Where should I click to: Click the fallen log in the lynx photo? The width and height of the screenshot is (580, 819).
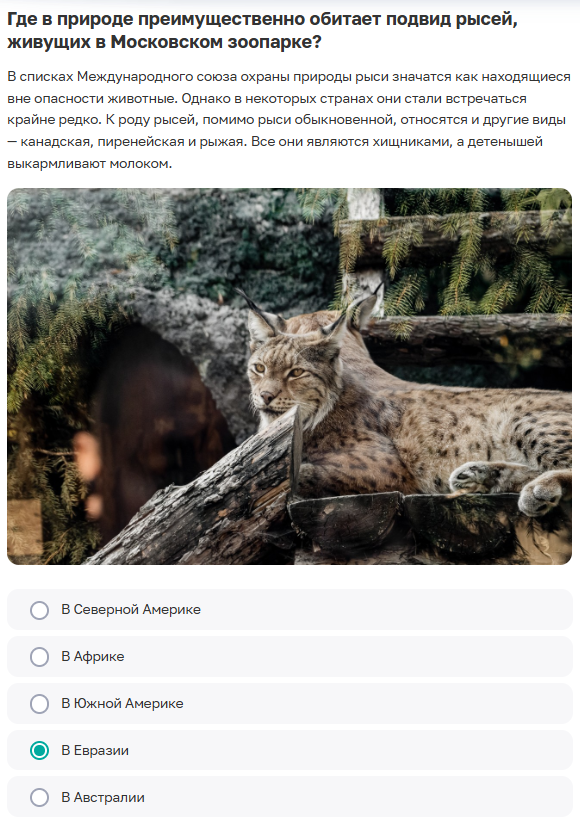199,501
